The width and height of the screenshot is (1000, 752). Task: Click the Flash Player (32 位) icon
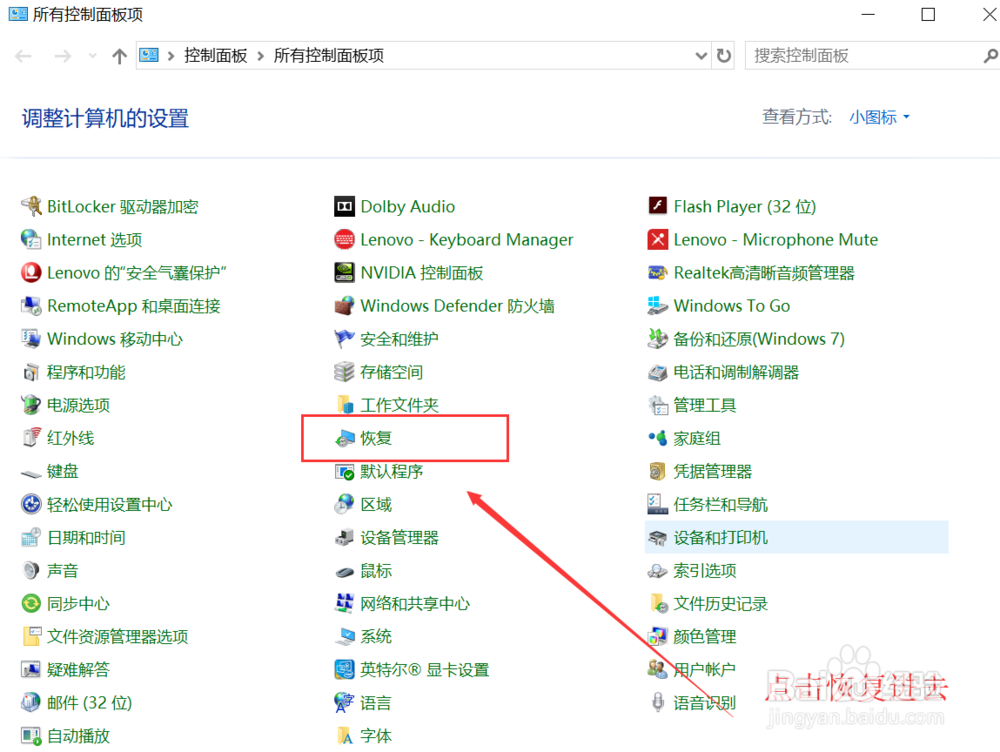(658, 207)
